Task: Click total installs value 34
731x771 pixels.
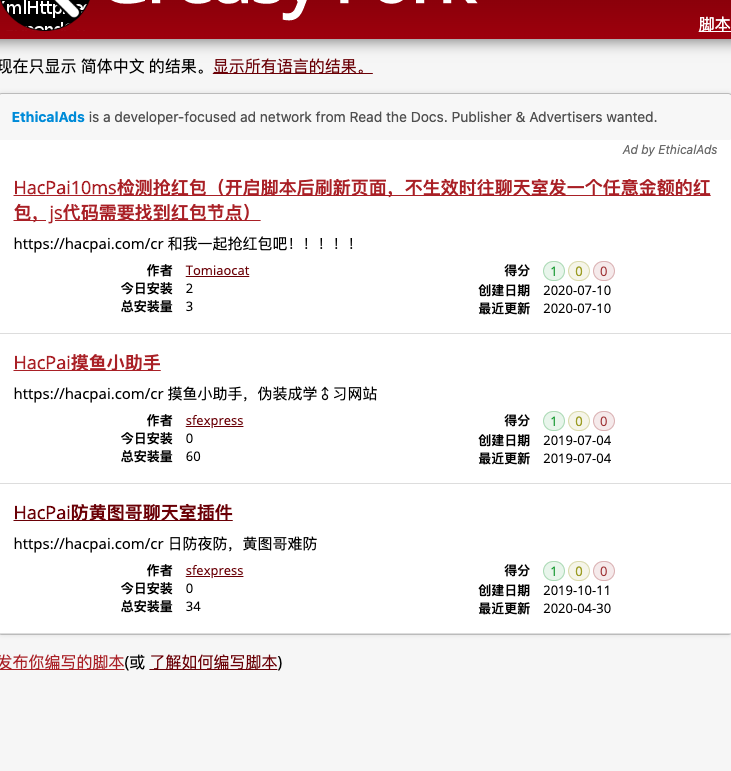Action: (x=193, y=606)
